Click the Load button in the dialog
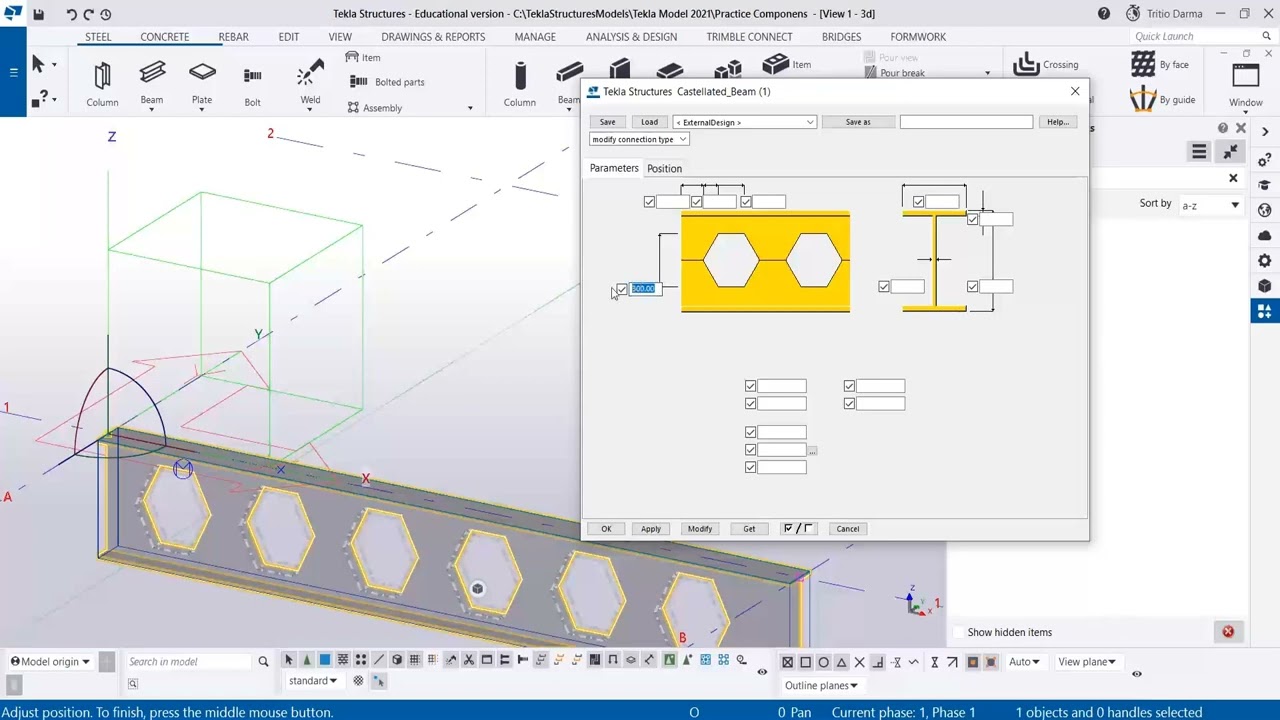 pyautogui.click(x=649, y=122)
